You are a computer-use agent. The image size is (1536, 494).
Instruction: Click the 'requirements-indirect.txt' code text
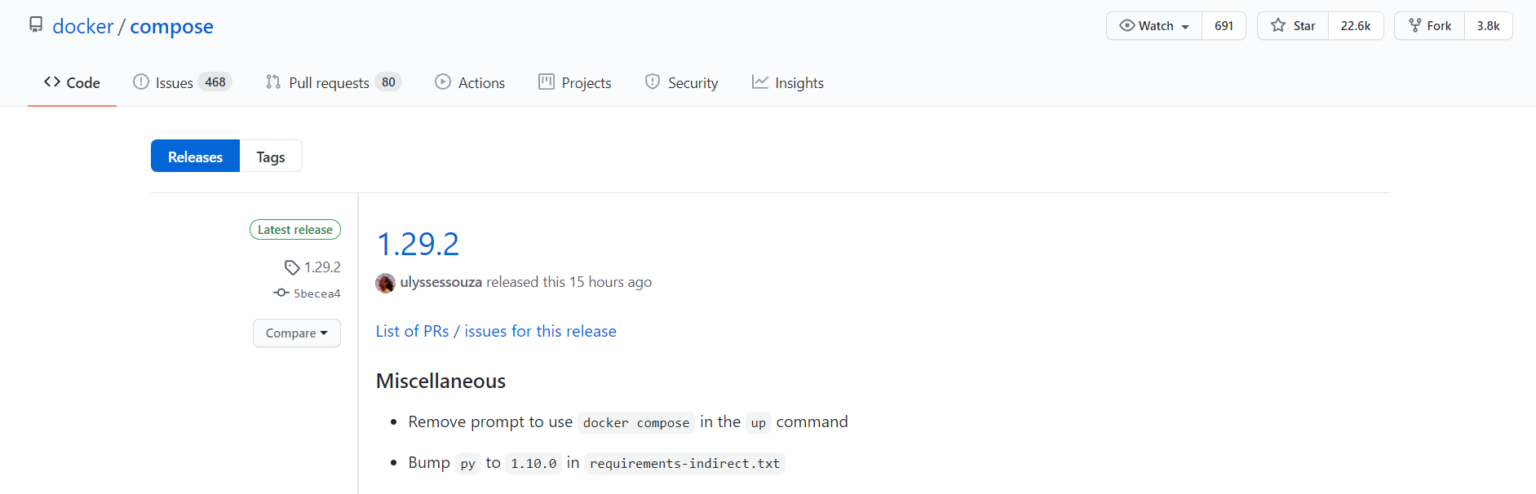(685, 463)
